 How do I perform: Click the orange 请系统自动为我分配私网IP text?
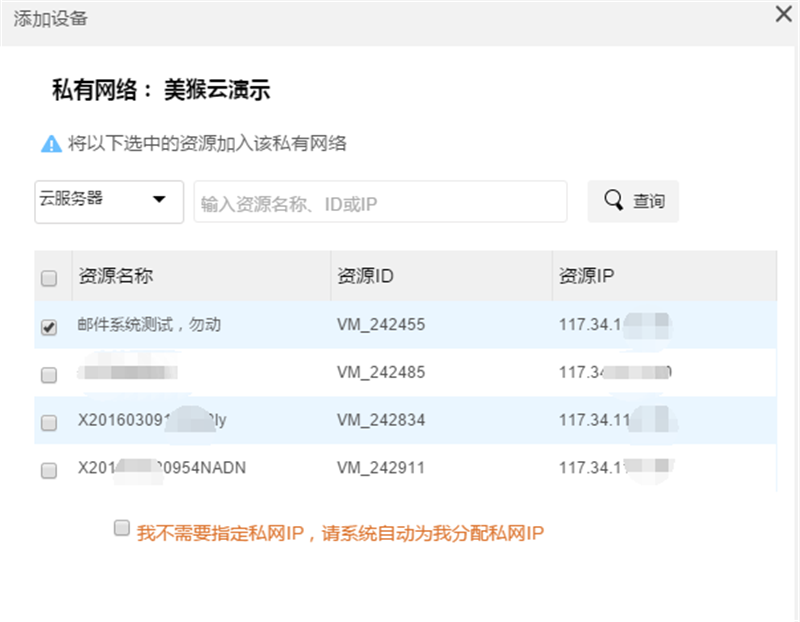pos(433,534)
